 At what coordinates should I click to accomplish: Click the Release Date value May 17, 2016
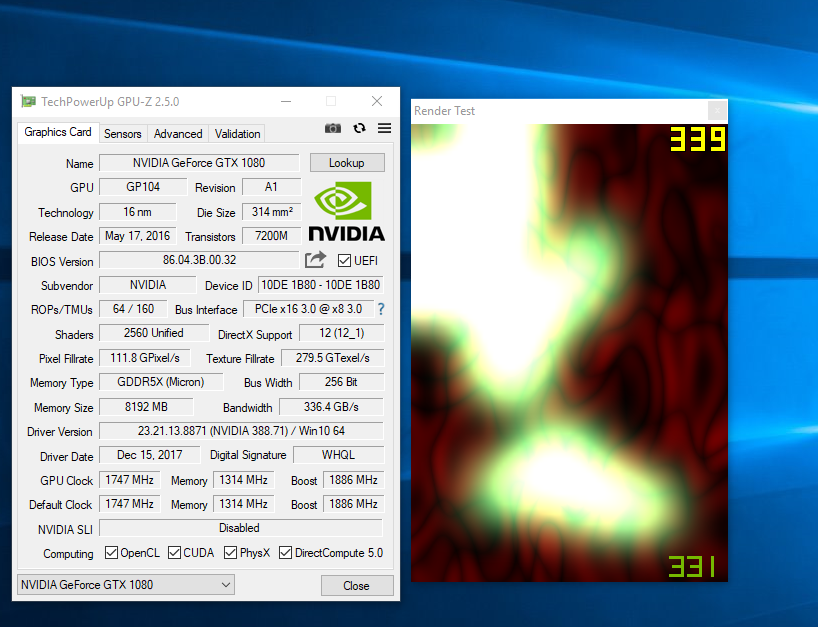[x=138, y=236]
